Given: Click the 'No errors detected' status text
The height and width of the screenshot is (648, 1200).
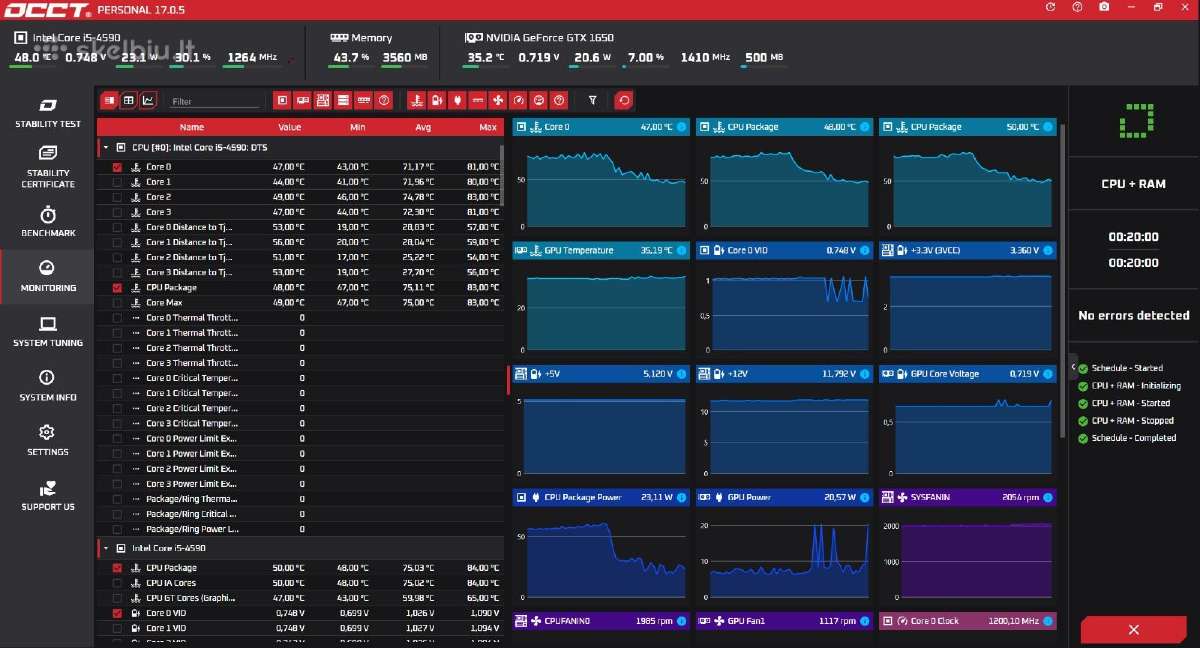Looking at the screenshot, I should tap(1133, 315).
